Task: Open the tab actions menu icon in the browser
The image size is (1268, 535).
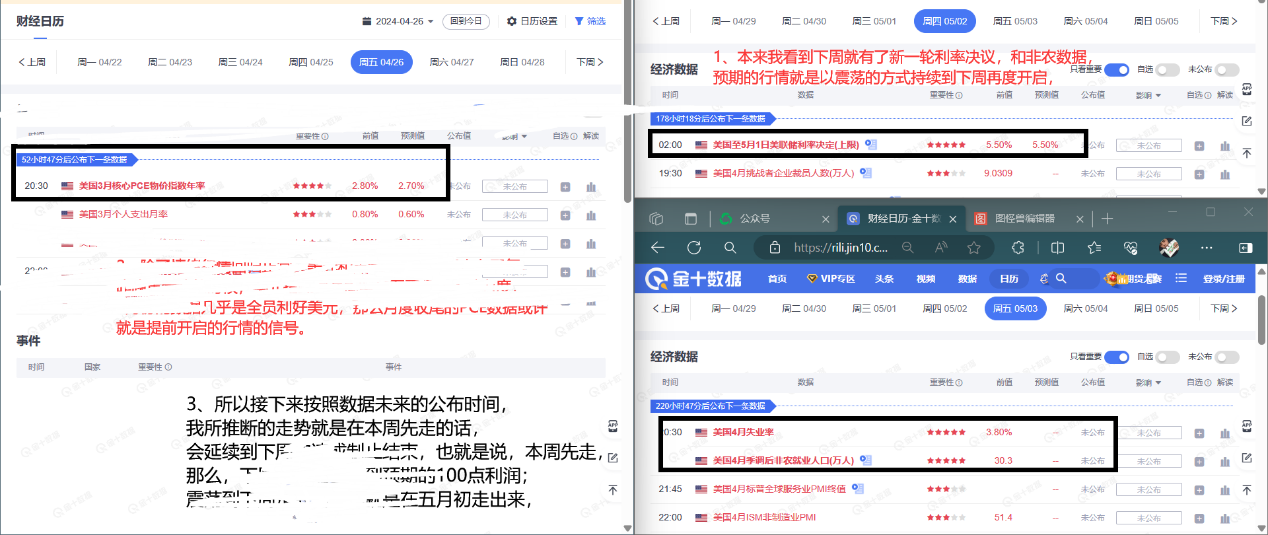Action: point(690,218)
